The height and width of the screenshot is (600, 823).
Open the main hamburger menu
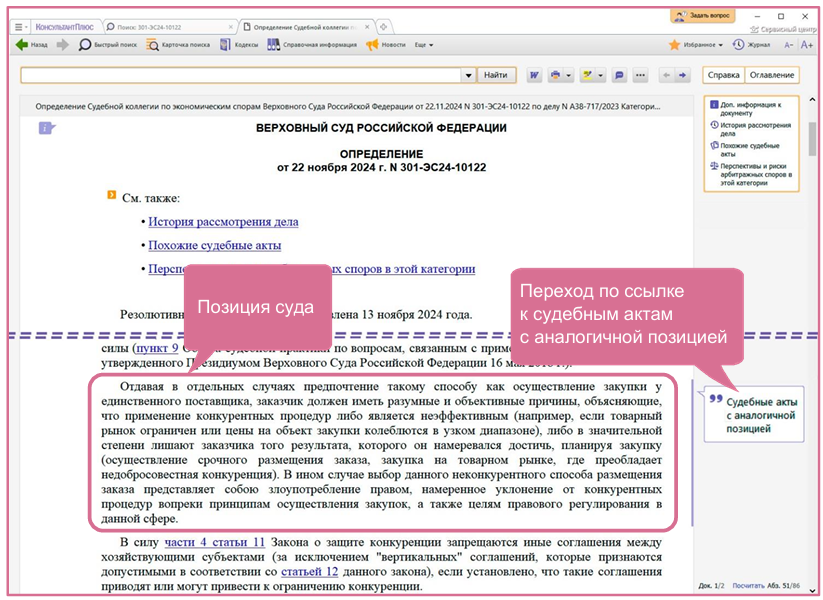pos(20,27)
